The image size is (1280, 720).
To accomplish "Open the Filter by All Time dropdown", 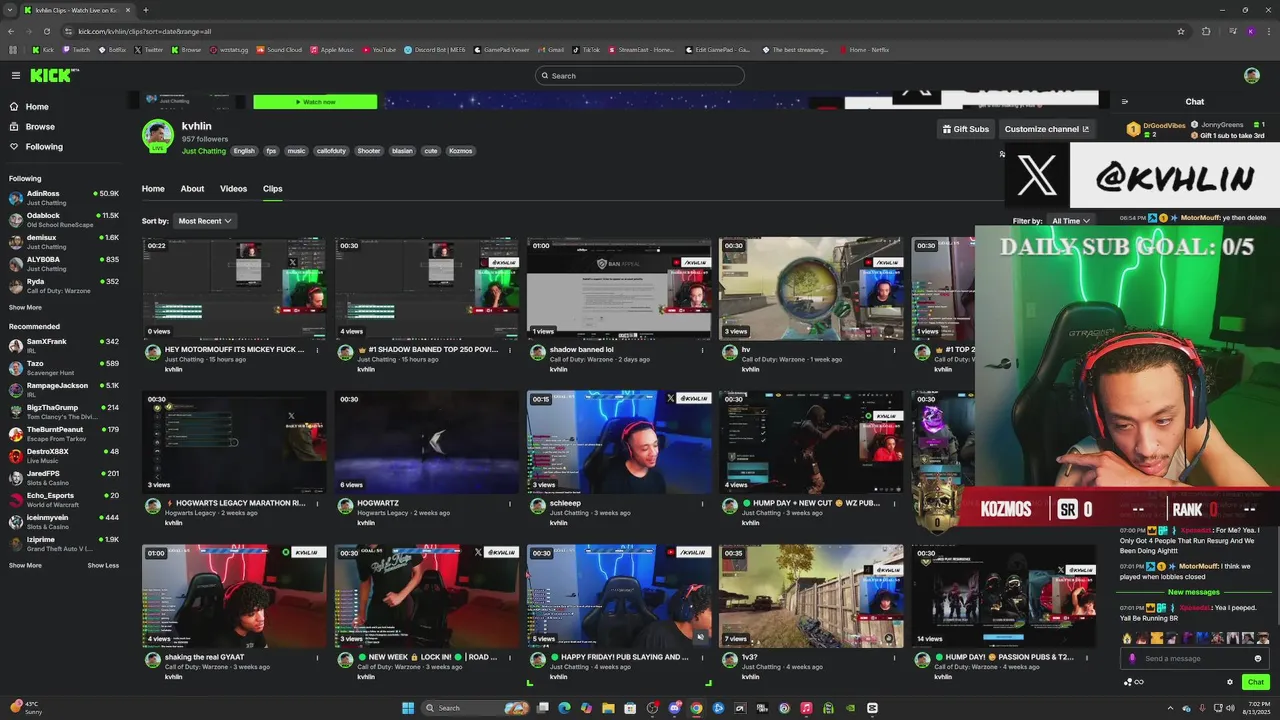I will click(x=1070, y=221).
